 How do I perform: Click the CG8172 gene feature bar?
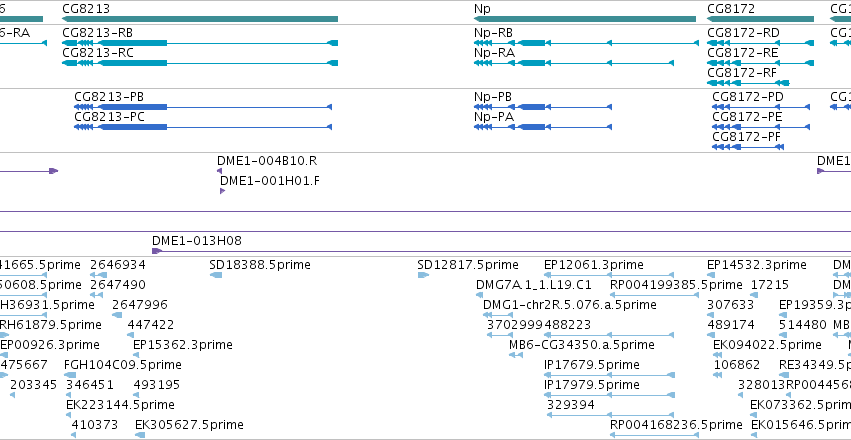coord(760,19)
